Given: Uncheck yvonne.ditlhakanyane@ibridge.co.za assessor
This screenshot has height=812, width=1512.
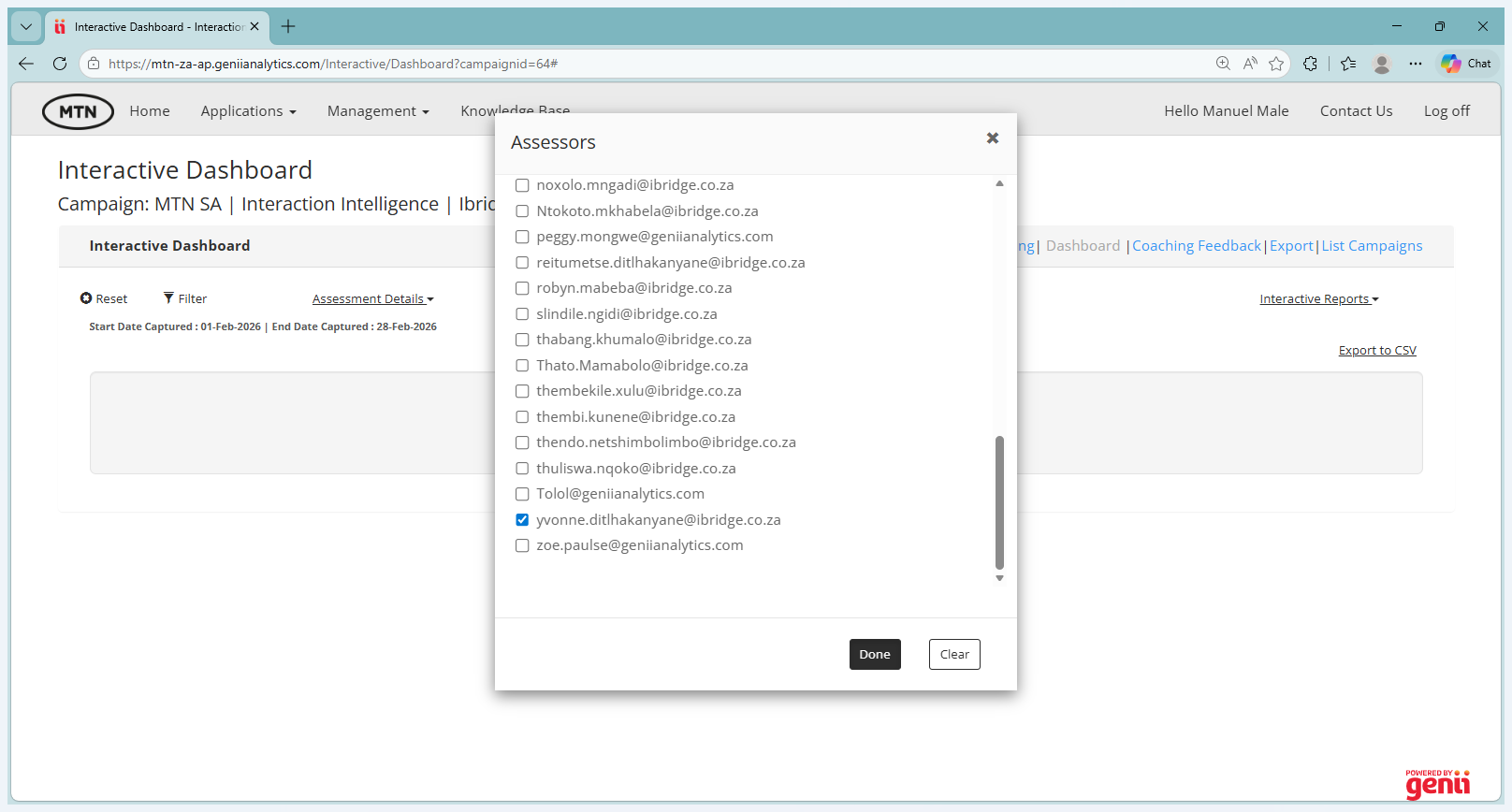Looking at the screenshot, I should [x=522, y=520].
